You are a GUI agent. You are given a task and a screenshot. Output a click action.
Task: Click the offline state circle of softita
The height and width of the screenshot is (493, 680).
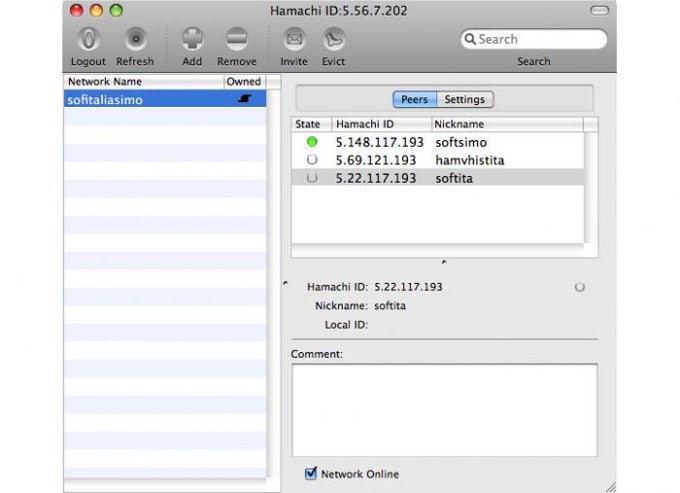[312, 177]
